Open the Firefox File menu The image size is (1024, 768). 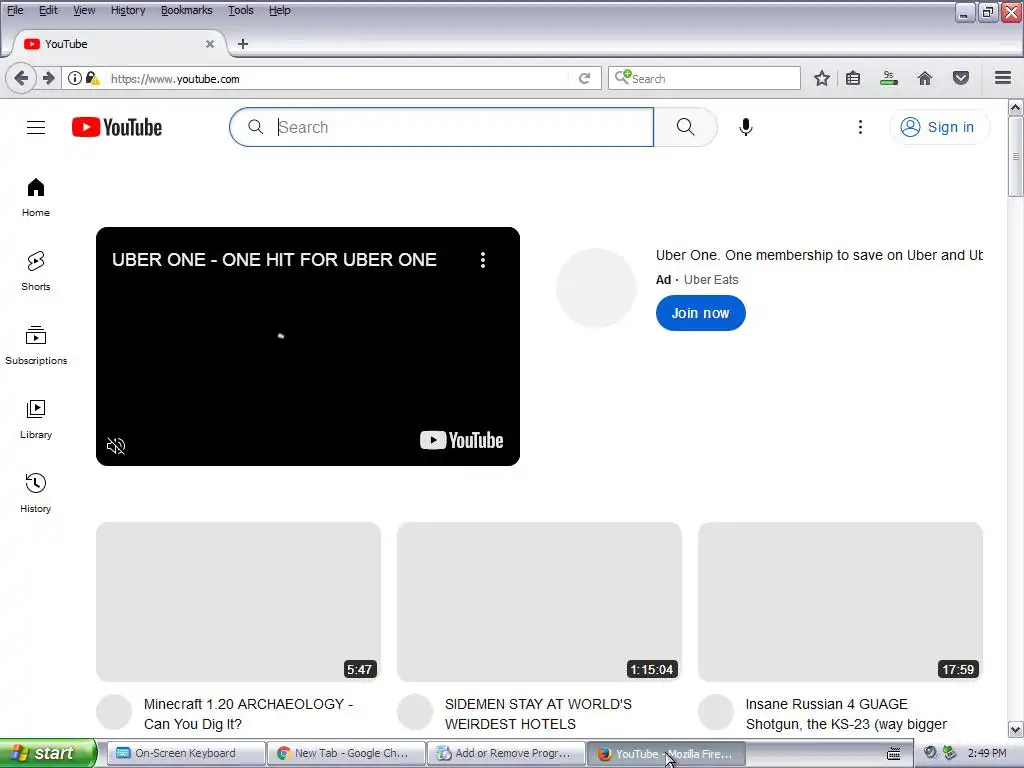point(15,10)
